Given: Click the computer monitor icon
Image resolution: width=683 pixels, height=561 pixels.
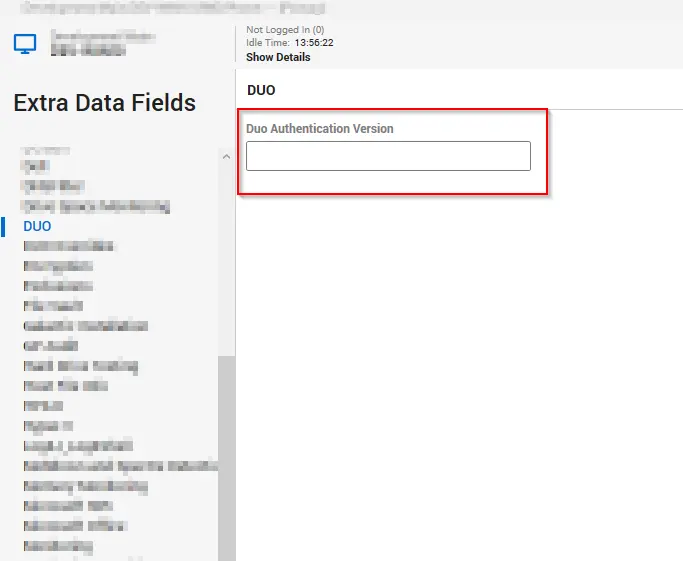Looking at the screenshot, I should 25,44.
